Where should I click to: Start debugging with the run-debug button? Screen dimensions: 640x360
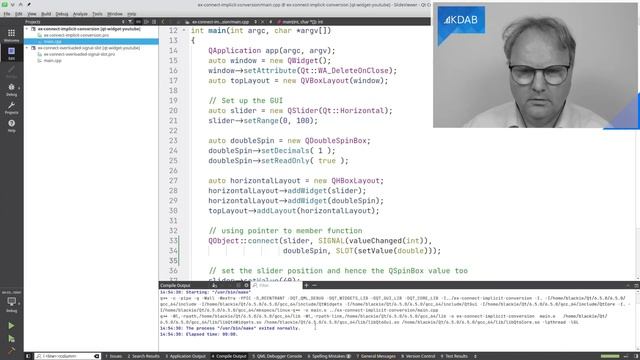(11, 339)
